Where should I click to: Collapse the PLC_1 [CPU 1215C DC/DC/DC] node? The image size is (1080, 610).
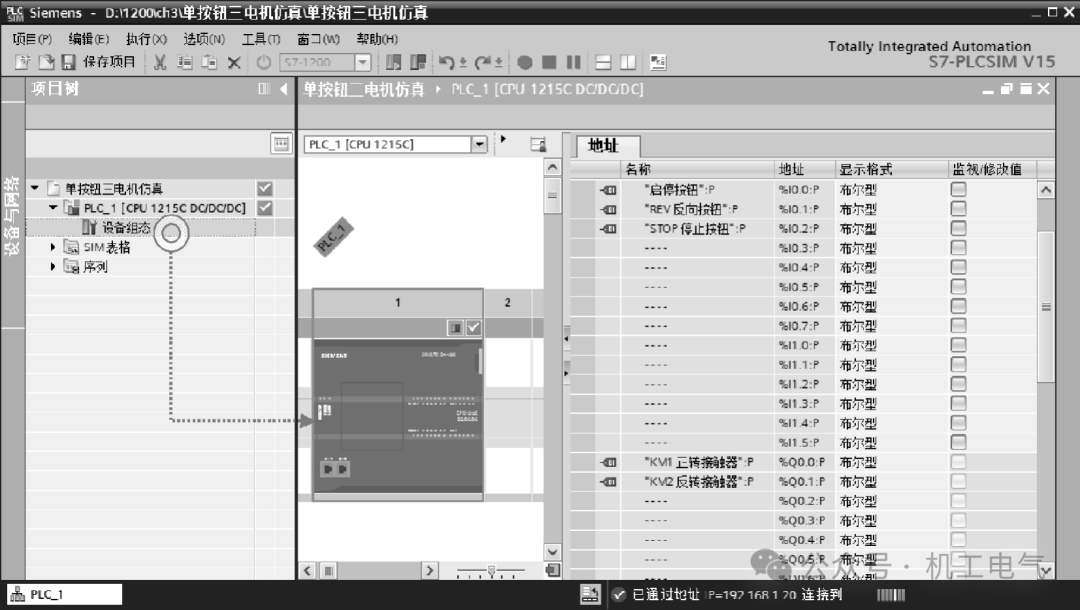click(x=53, y=207)
